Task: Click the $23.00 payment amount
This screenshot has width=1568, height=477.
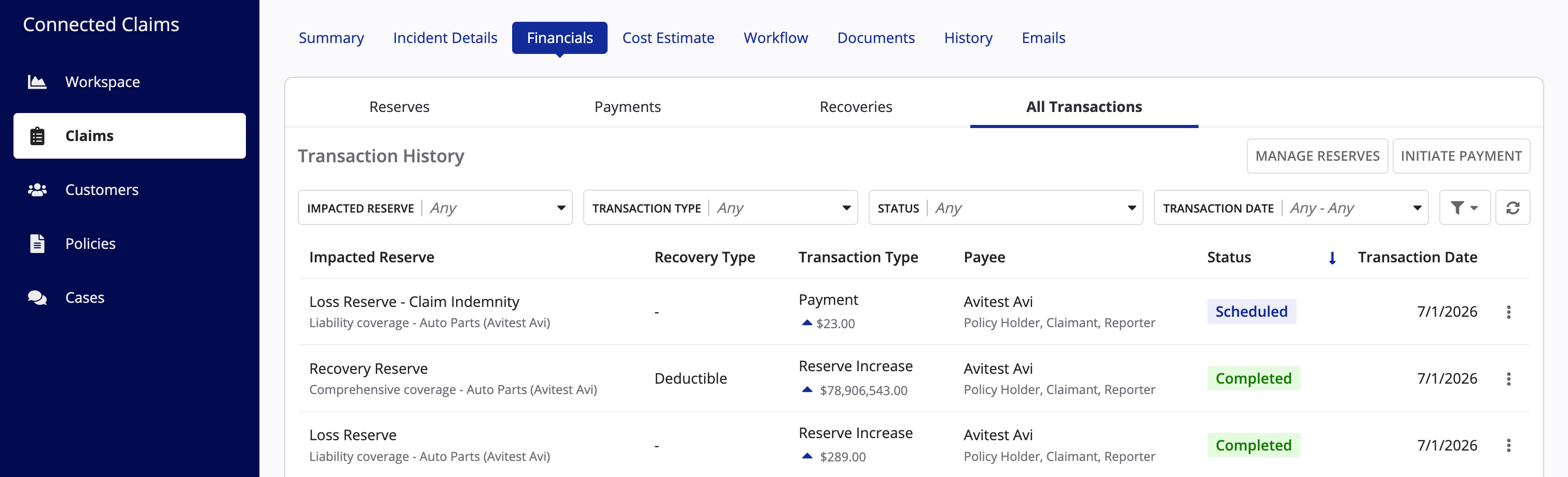Action: click(835, 324)
